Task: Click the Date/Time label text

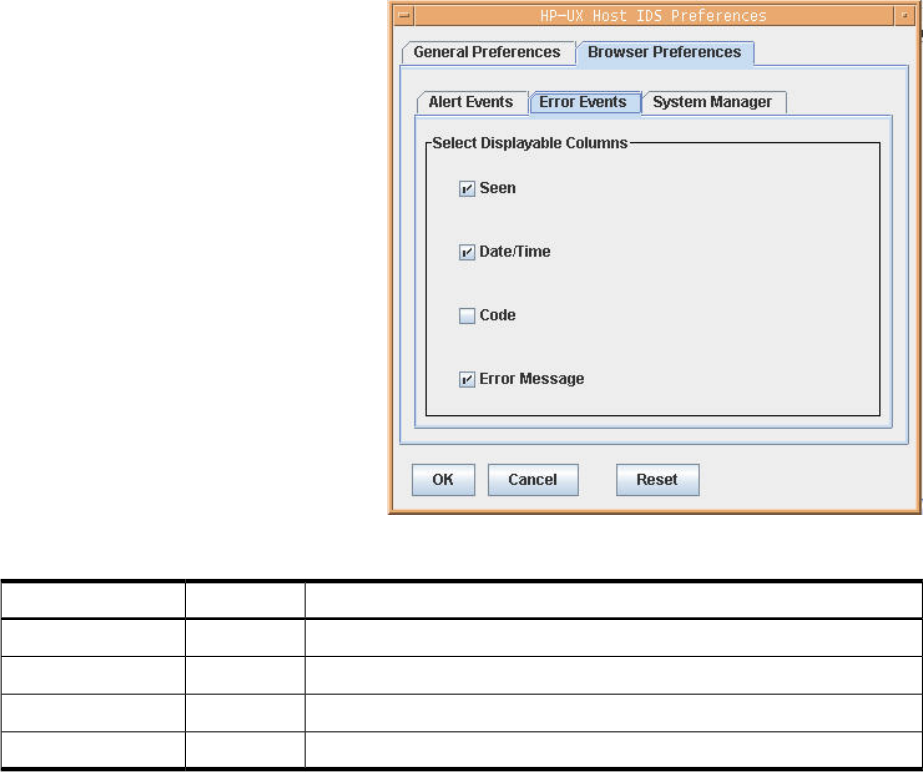Action: [x=515, y=252]
